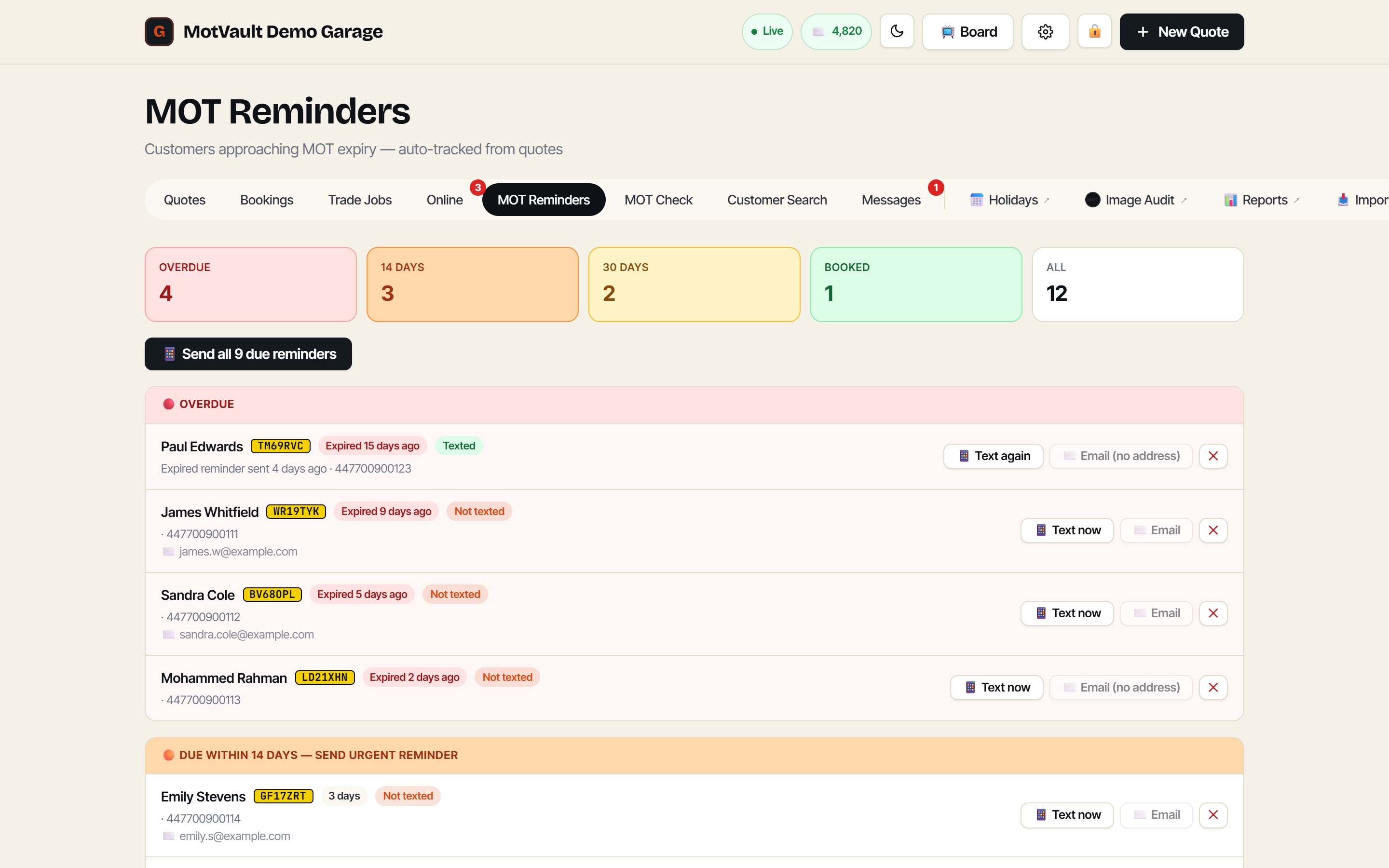This screenshot has width=1389, height=868.
Task: Remove Mohammed Rahman reminder with X
Action: [x=1213, y=687]
